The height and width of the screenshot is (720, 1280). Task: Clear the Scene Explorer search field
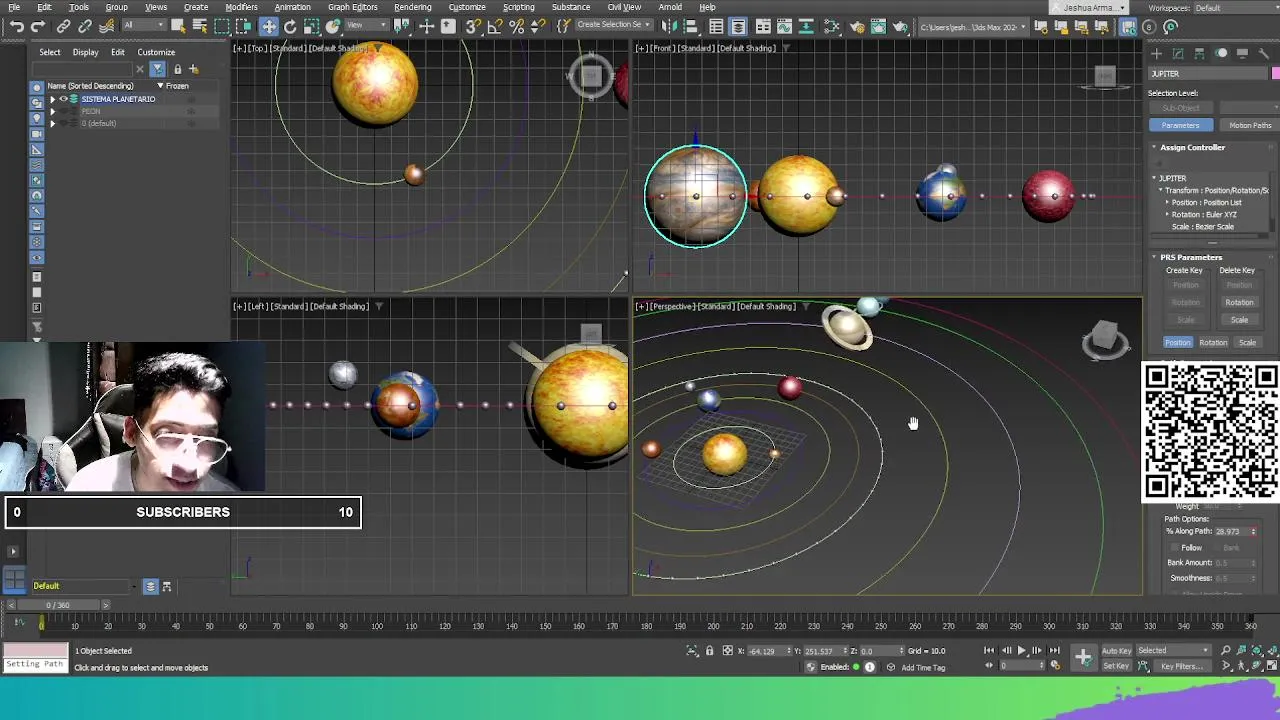pyautogui.click(x=141, y=69)
